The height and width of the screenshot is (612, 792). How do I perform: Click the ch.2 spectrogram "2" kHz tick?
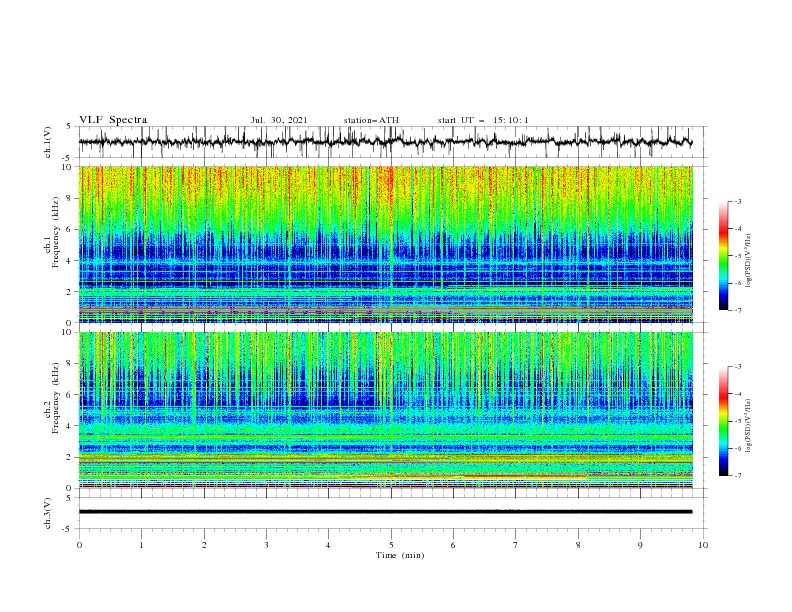[x=71, y=457]
